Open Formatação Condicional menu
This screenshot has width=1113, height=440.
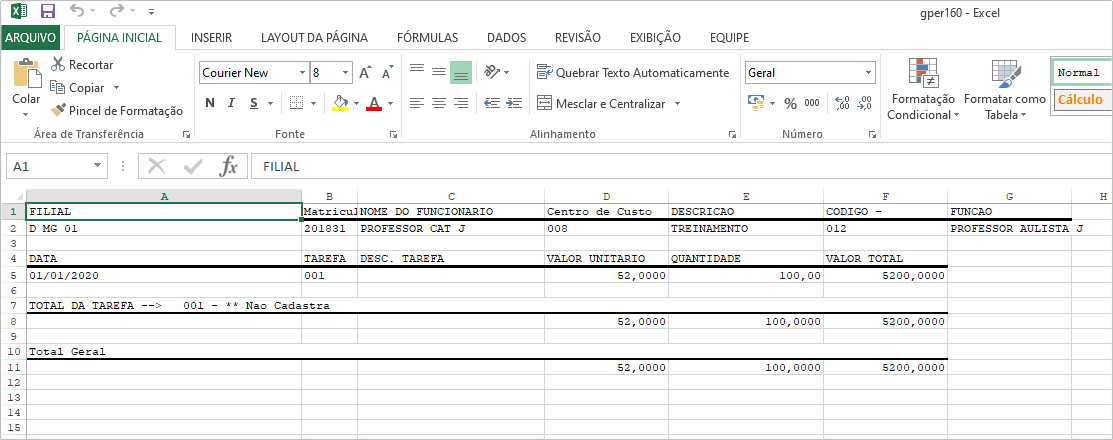point(923,90)
